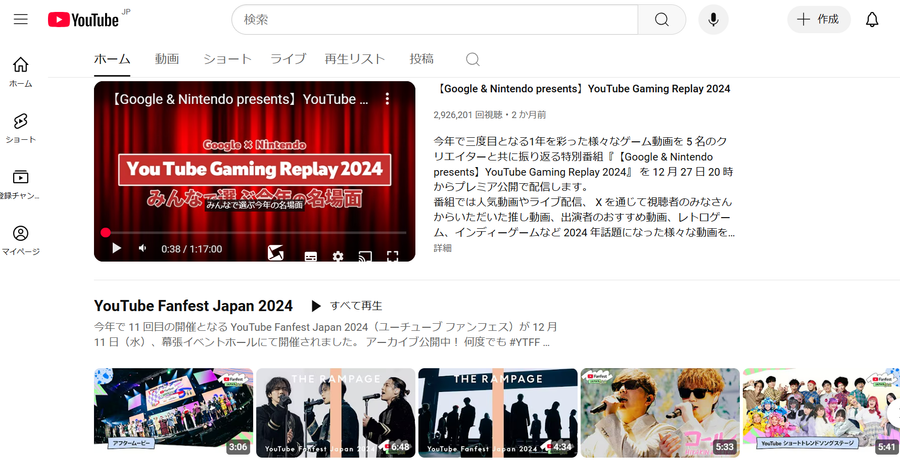Cast the video to a TV
Image resolution: width=900 pixels, height=461 pixels.
click(x=365, y=256)
